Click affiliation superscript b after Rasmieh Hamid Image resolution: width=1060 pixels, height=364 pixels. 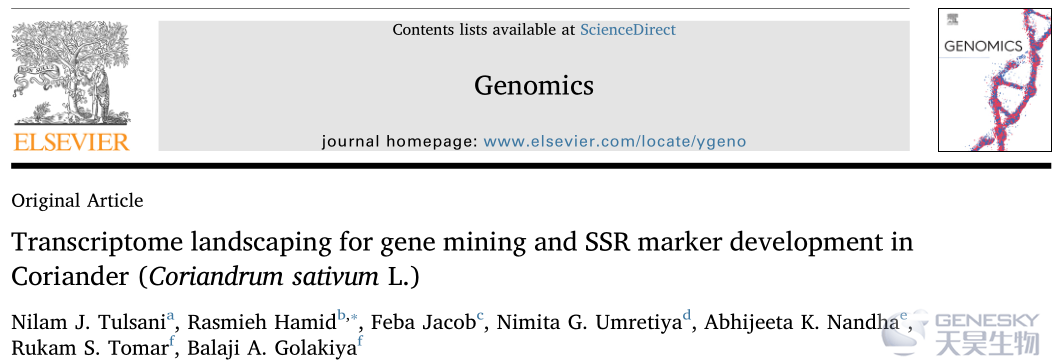pyautogui.click(x=341, y=315)
